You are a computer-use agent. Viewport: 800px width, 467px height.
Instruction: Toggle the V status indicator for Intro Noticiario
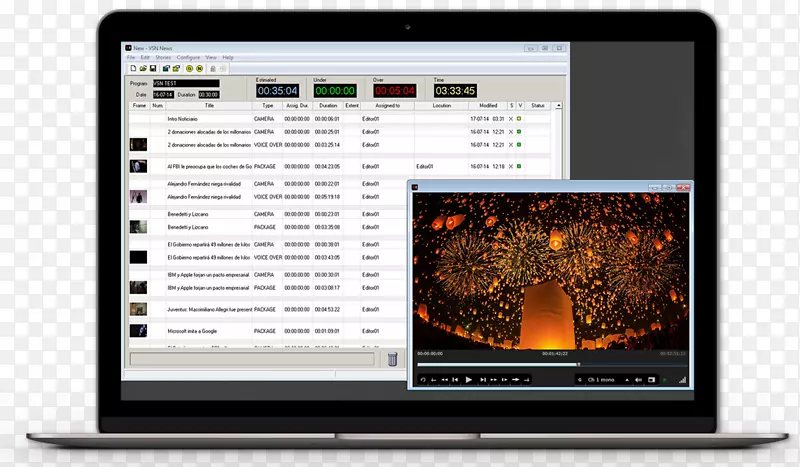pyautogui.click(x=519, y=118)
